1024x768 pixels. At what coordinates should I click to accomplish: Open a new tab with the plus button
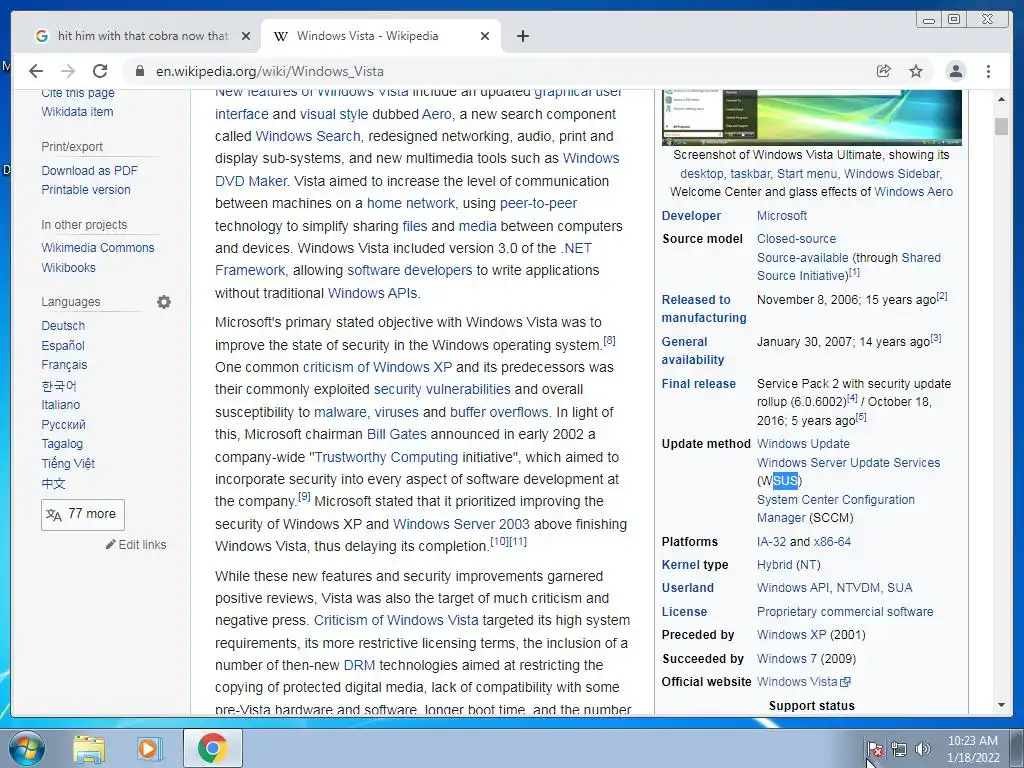522,36
